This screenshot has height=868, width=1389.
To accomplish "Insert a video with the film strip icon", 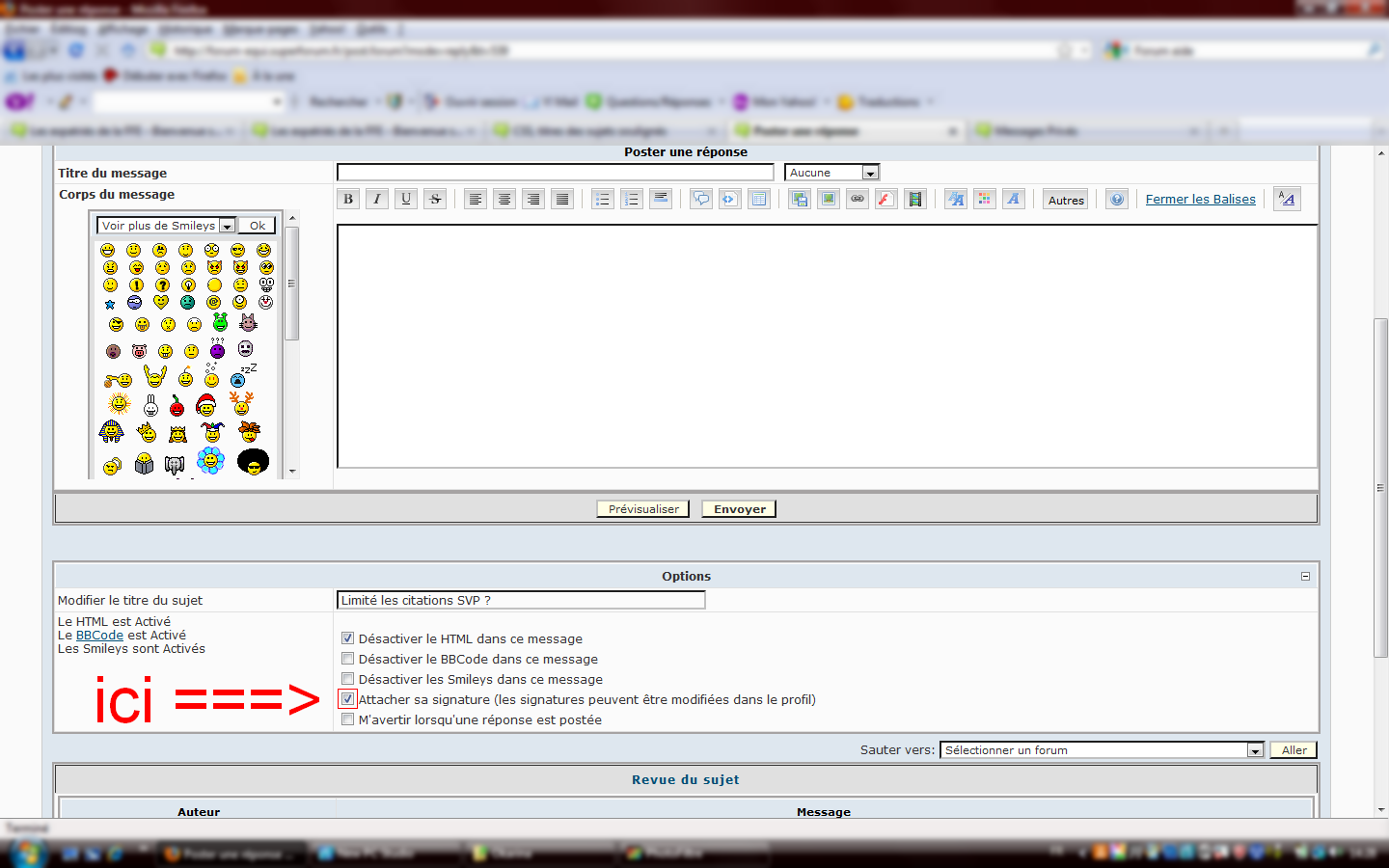I will tap(915, 200).
